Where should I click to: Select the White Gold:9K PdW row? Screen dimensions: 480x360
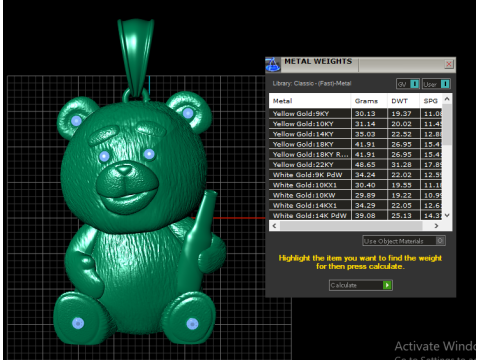pyautogui.click(x=355, y=175)
